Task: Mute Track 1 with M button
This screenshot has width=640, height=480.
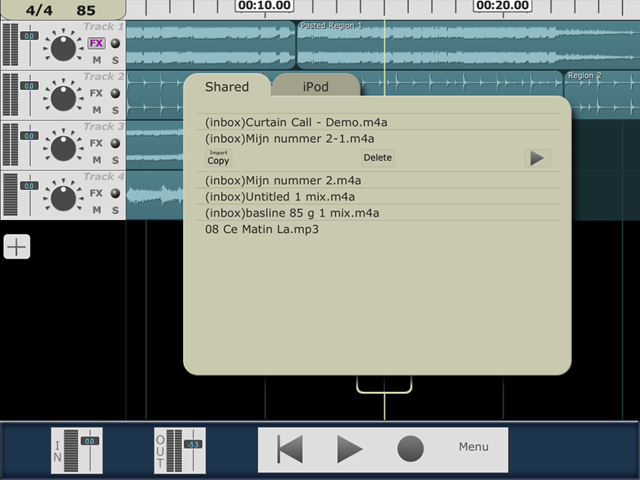Action: click(97, 60)
